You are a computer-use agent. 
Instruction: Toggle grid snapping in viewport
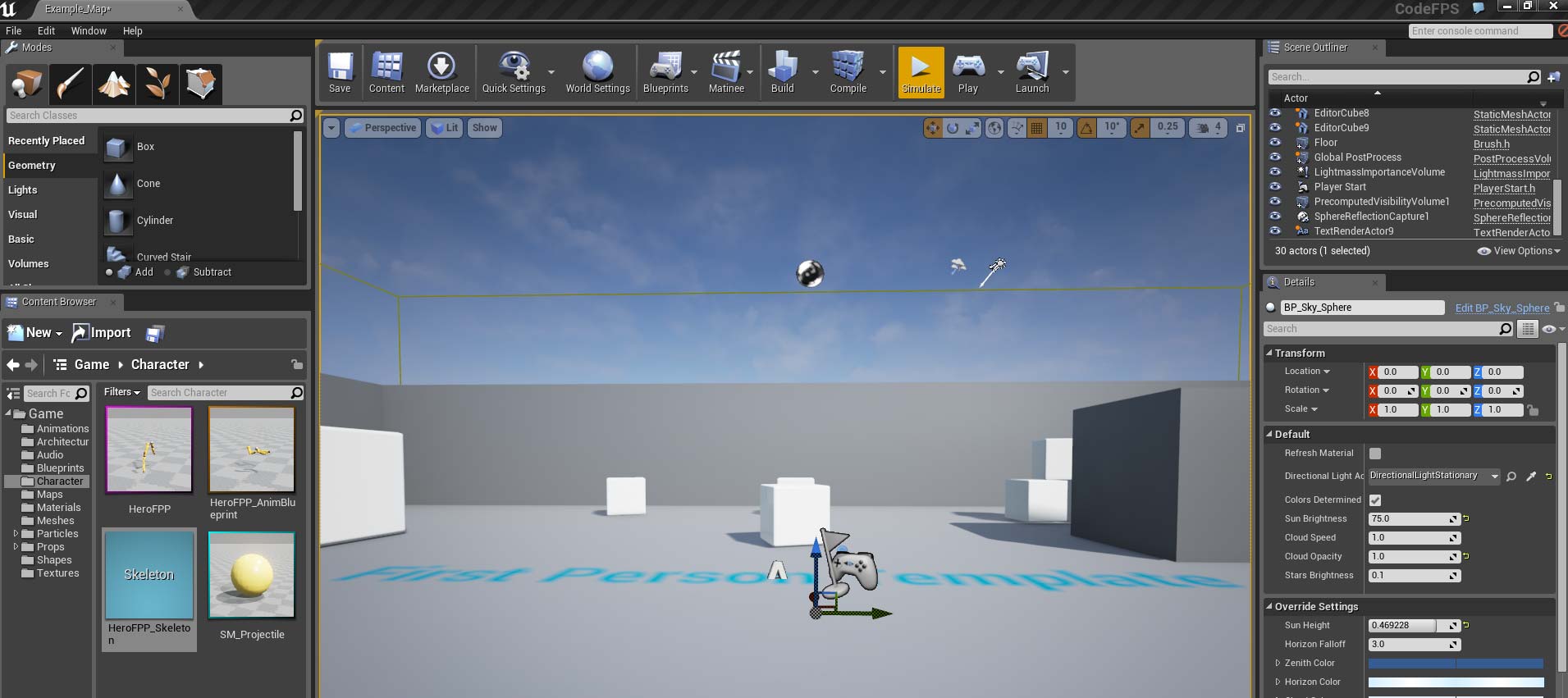point(1037,128)
